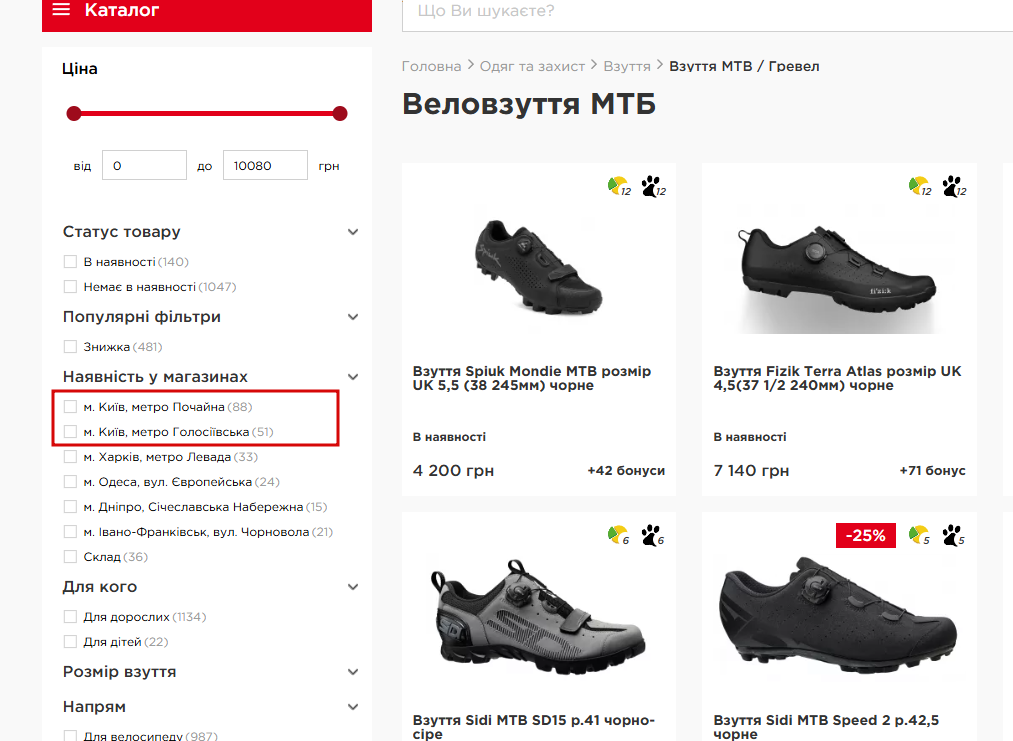Click the -25% discount badge

pos(865,536)
